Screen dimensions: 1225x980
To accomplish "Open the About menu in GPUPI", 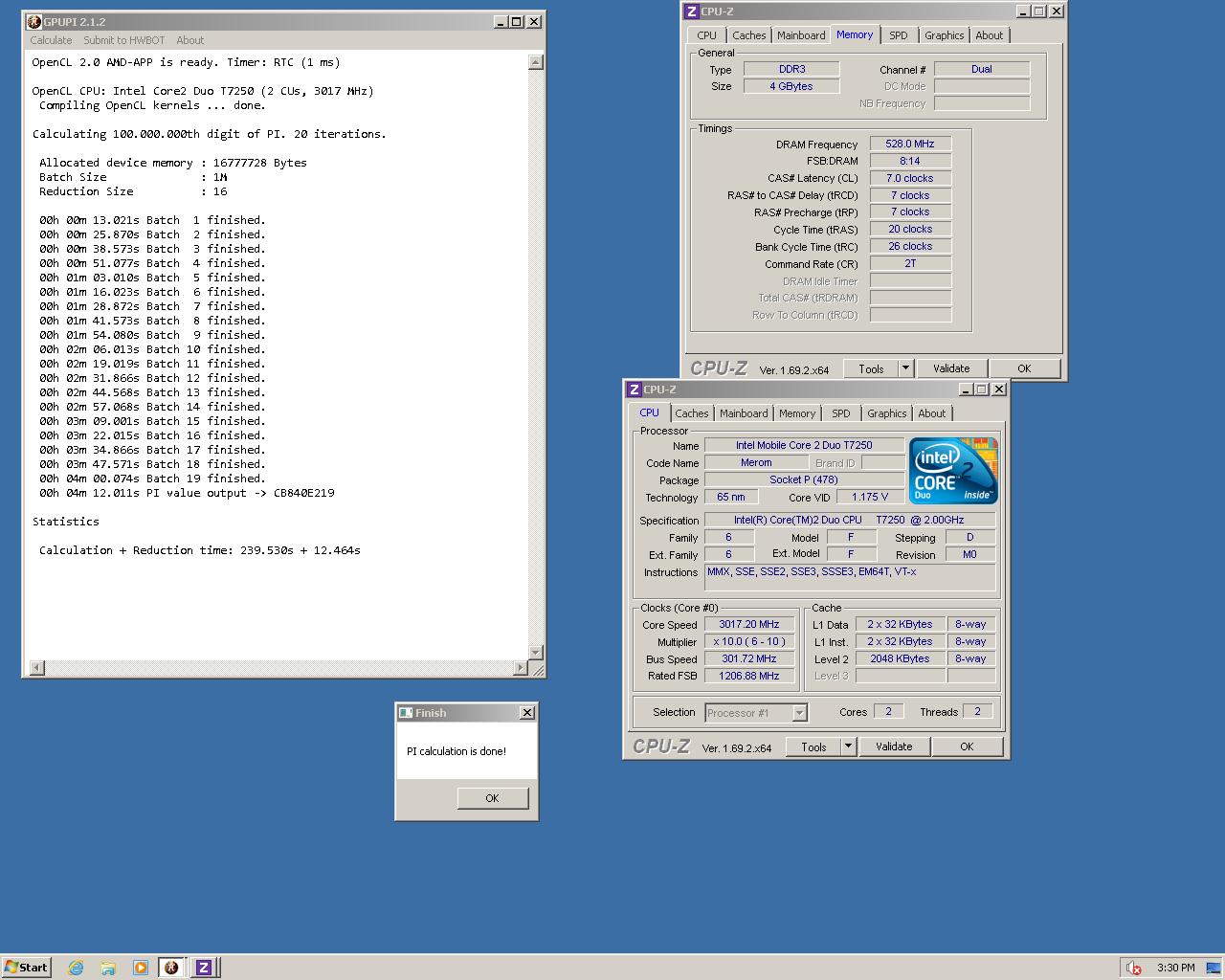I will 189,40.
